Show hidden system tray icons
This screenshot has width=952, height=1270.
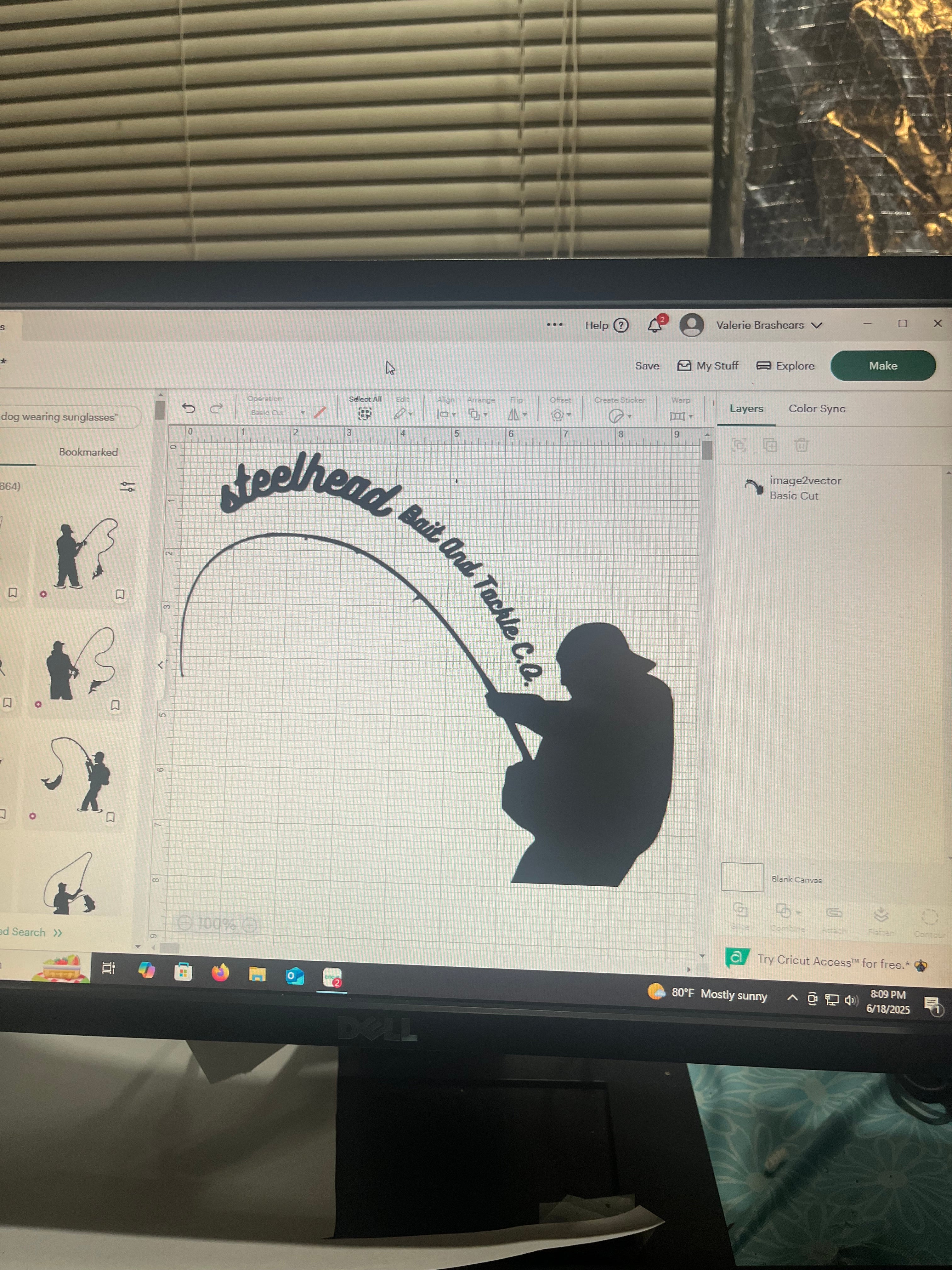point(792,998)
